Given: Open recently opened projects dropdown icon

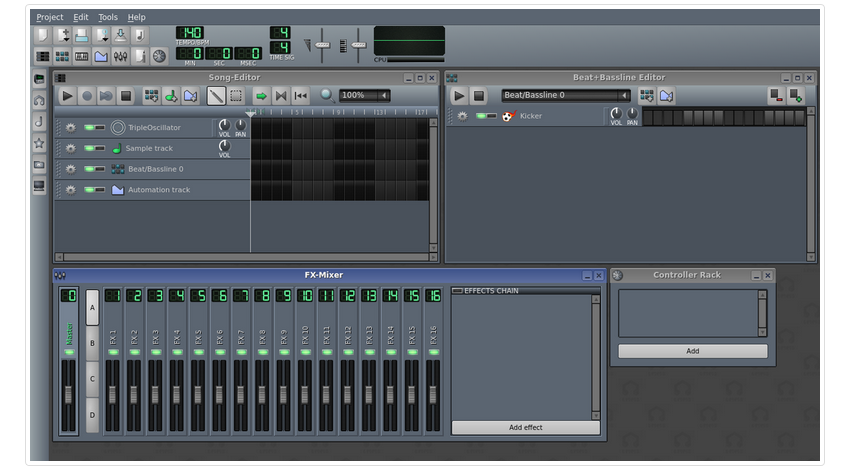Looking at the screenshot, I should coord(101,36).
